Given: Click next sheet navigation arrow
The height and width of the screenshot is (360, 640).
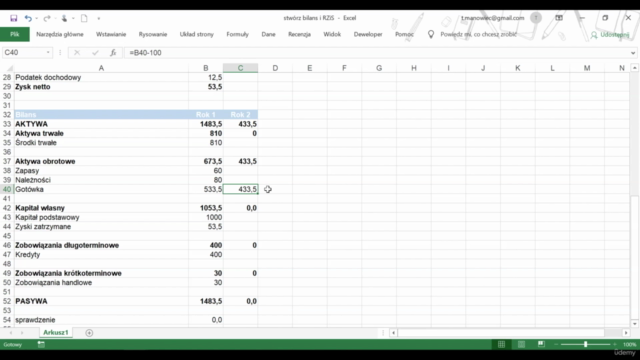Looking at the screenshot, I should pos(22,333).
